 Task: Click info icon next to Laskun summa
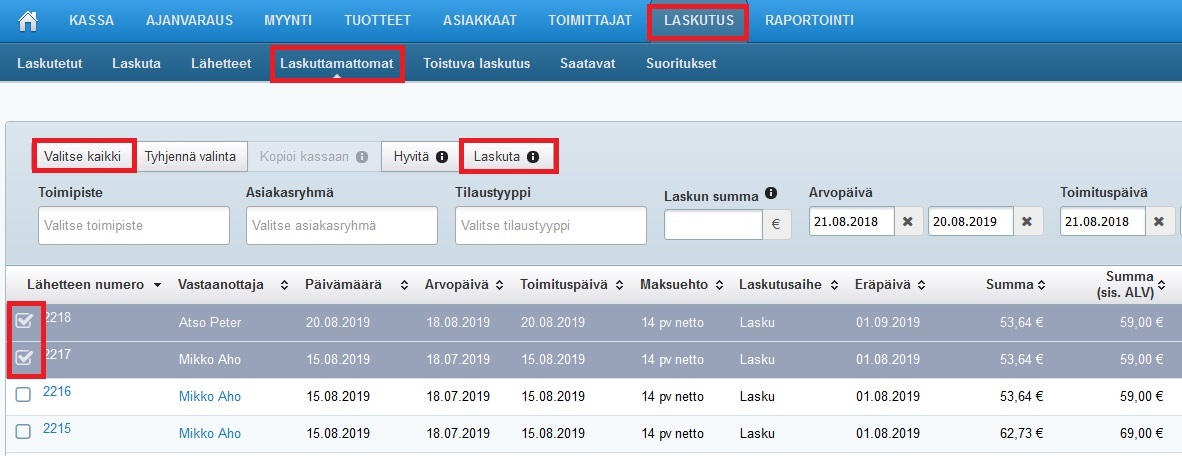[x=771, y=194]
